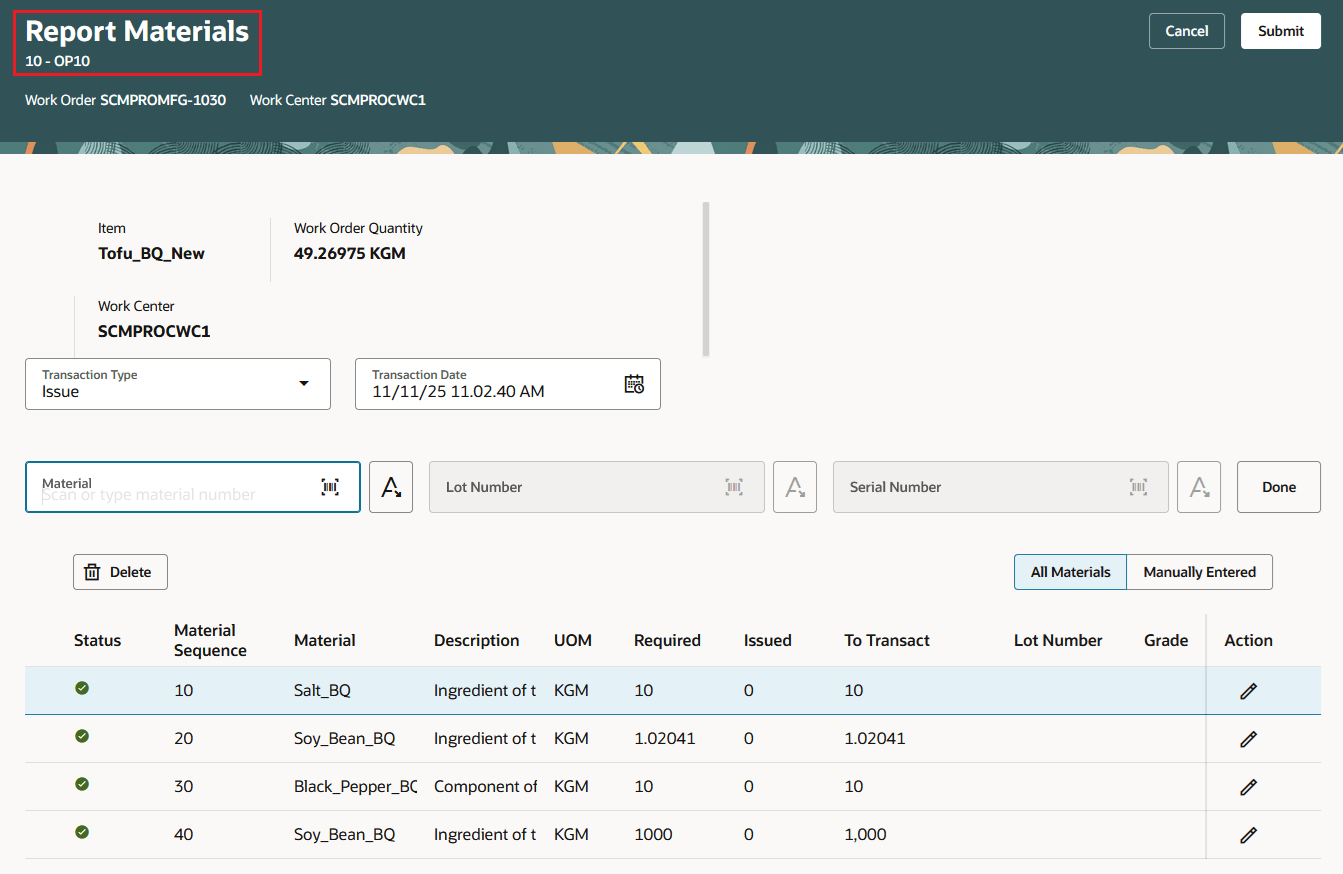Click the Work Order SCMPROMFG-1030 label
Viewport: 1343px width, 874px height.
pyautogui.click(x=125, y=99)
